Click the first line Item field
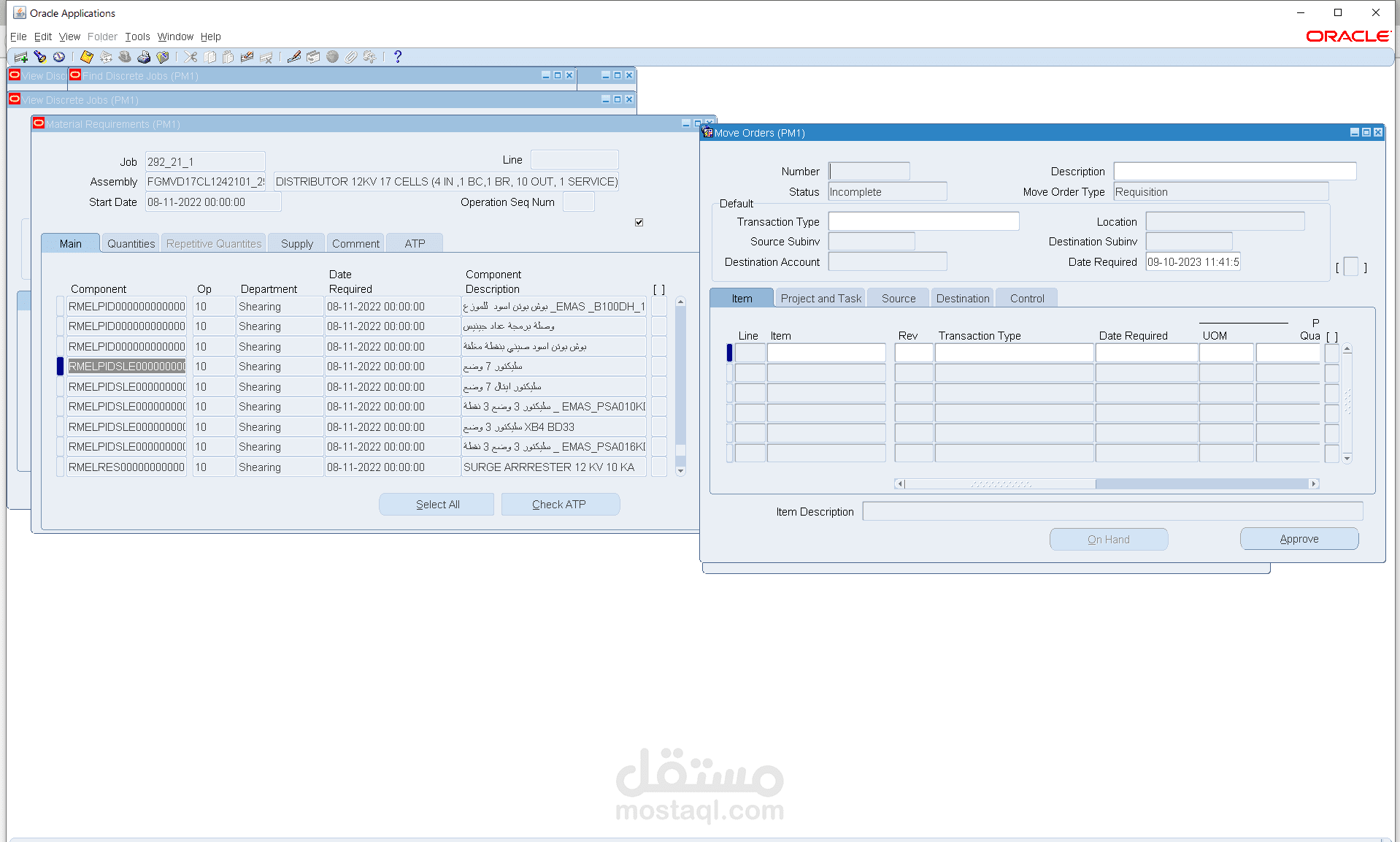This screenshot has width=1400, height=842. 826,353
